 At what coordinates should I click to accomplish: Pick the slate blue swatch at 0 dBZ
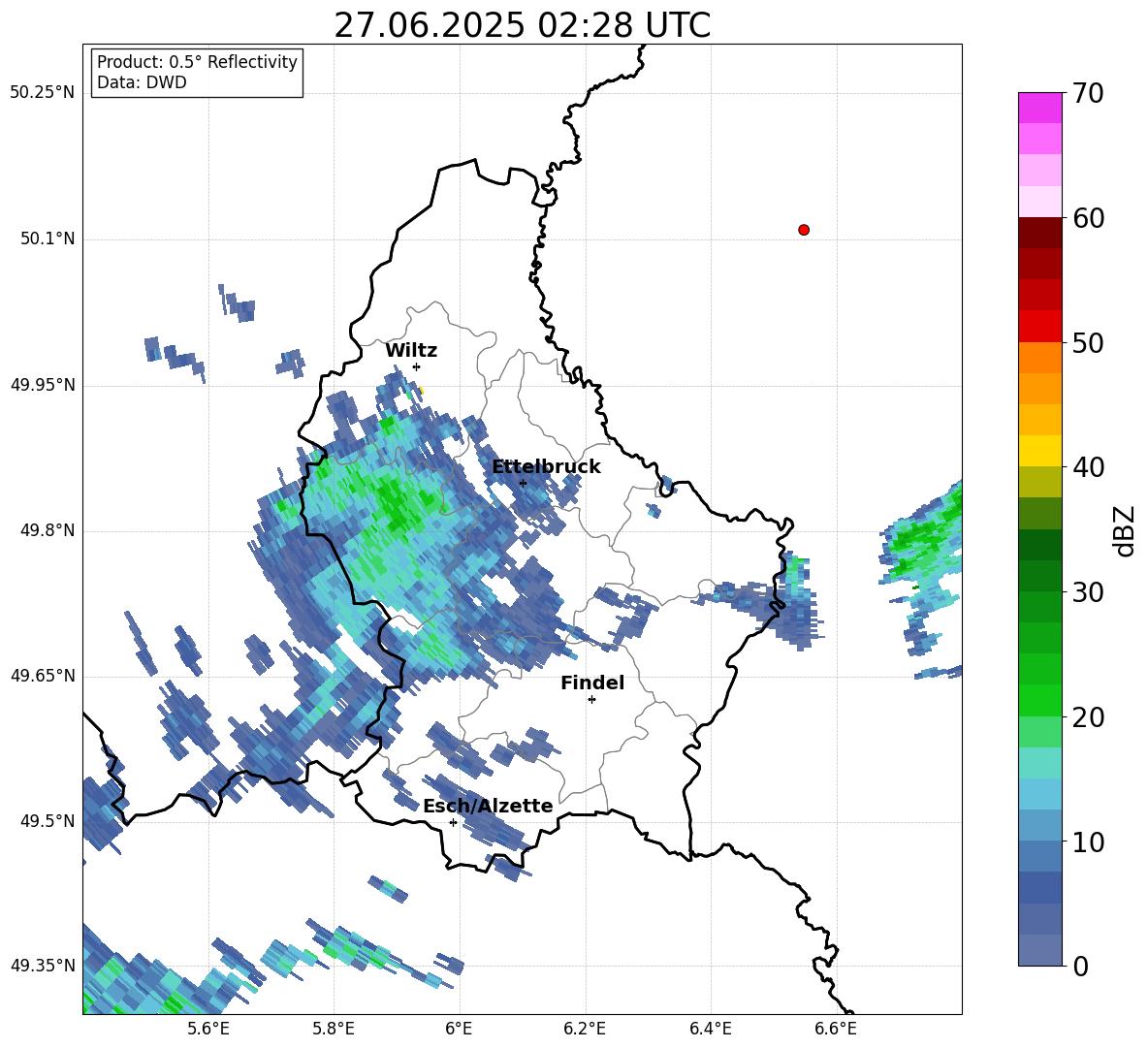1039,950
